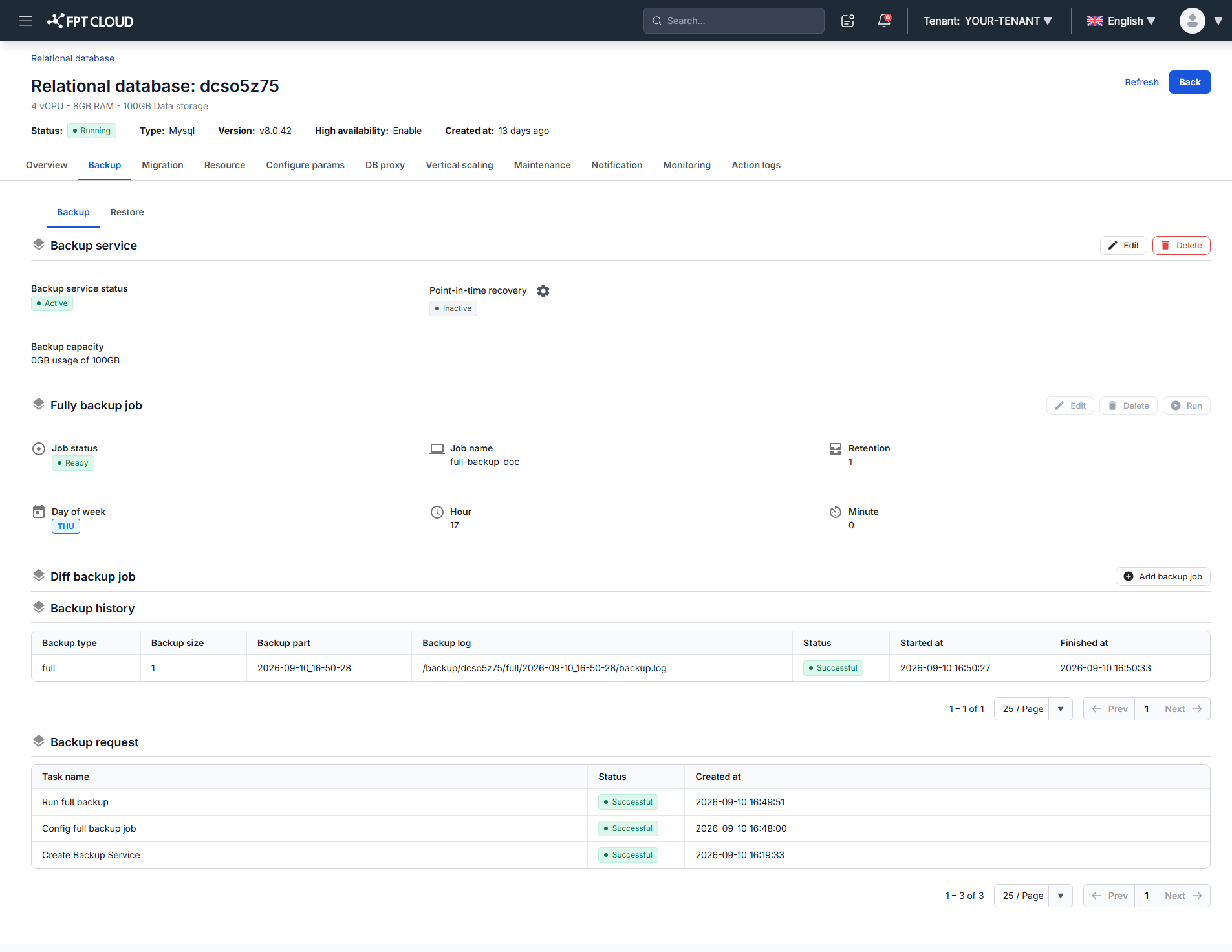
Task: Open the English language dropdown
Action: pyautogui.click(x=1121, y=21)
